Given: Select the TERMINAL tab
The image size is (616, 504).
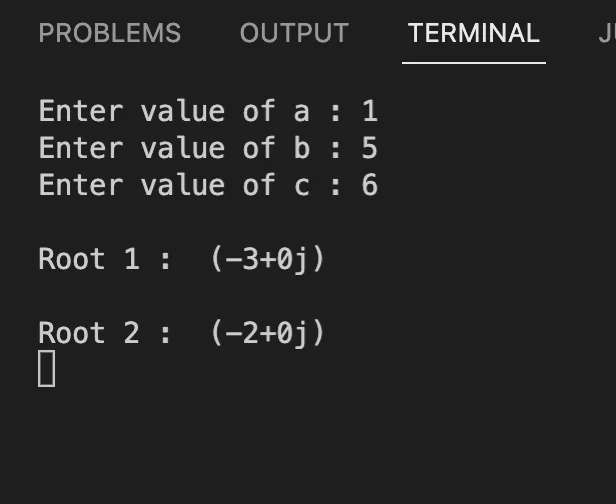Looking at the screenshot, I should pyautogui.click(x=473, y=33).
